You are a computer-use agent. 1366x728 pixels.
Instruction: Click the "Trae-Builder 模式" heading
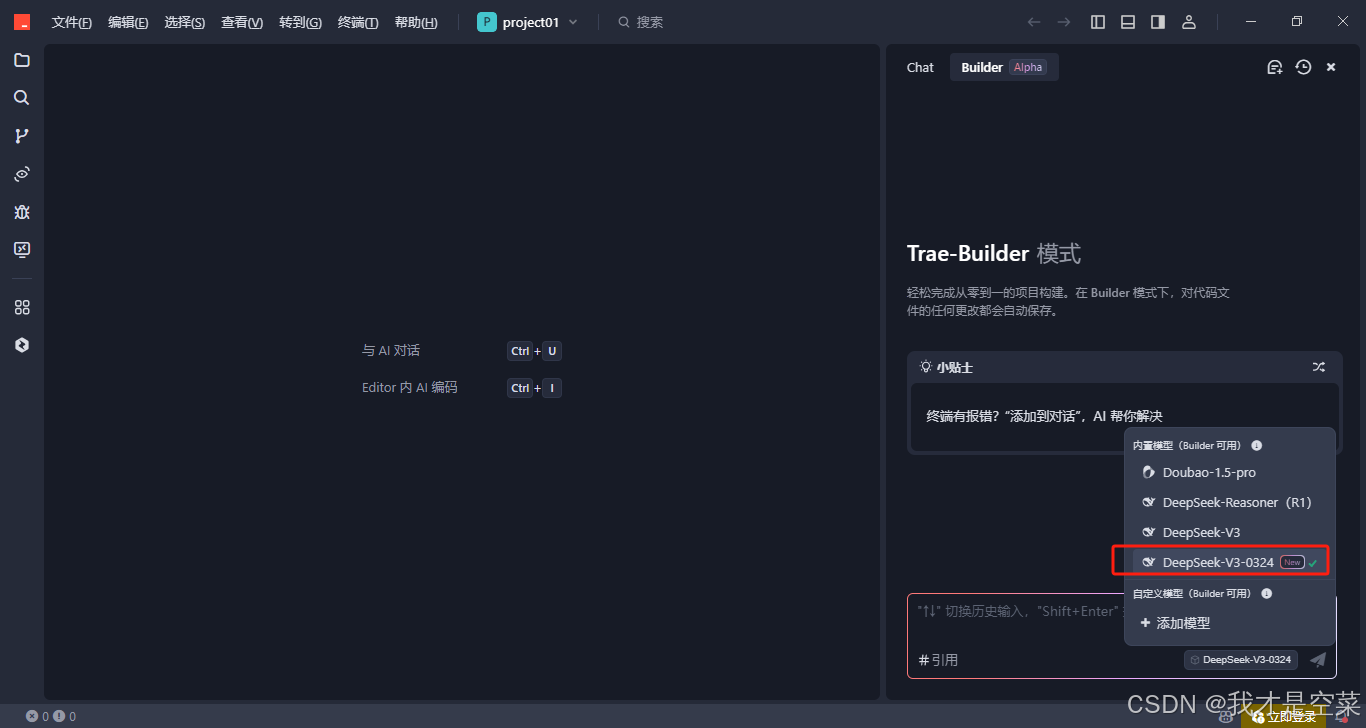(x=994, y=254)
